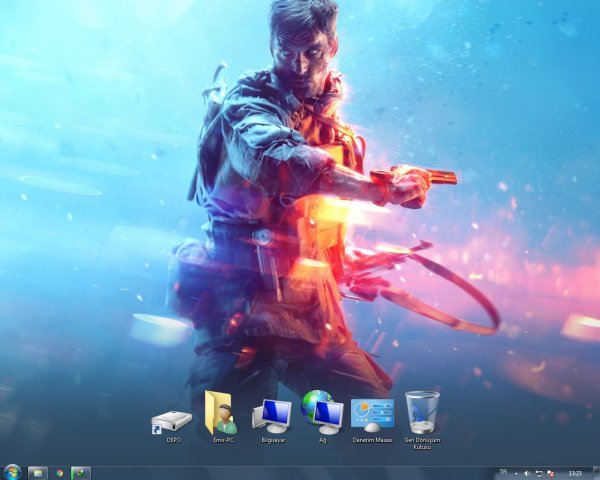Viewport: 600px width, 480px height.
Task: Show calendar by clicking the 13:23 clock
Action: pyautogui.click(x=575, y=472)
